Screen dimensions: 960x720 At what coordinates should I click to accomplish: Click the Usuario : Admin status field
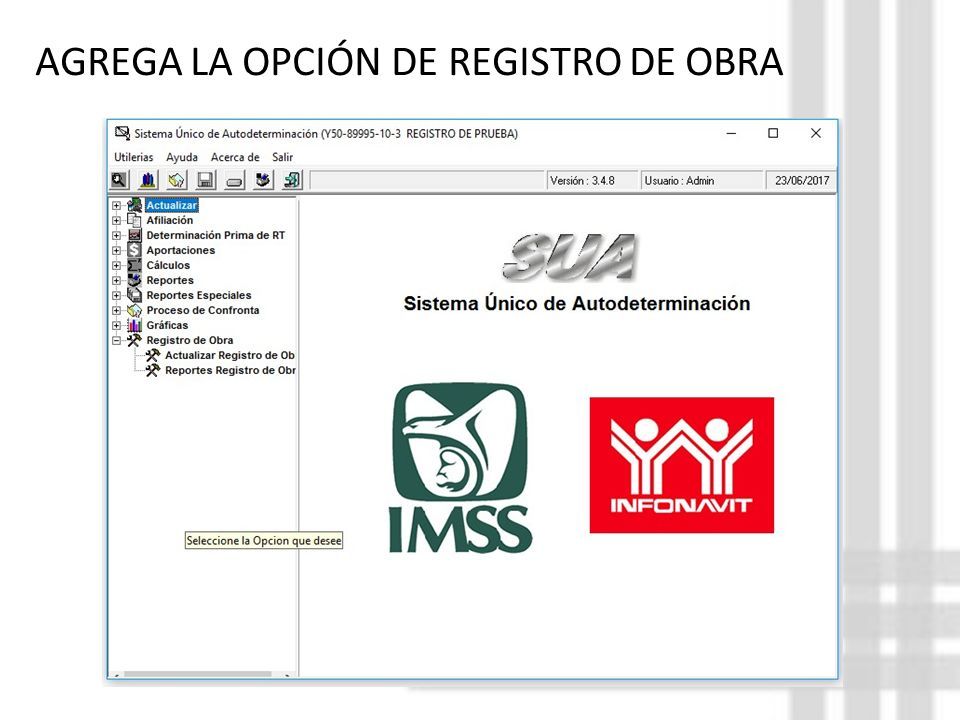[702, 181]
